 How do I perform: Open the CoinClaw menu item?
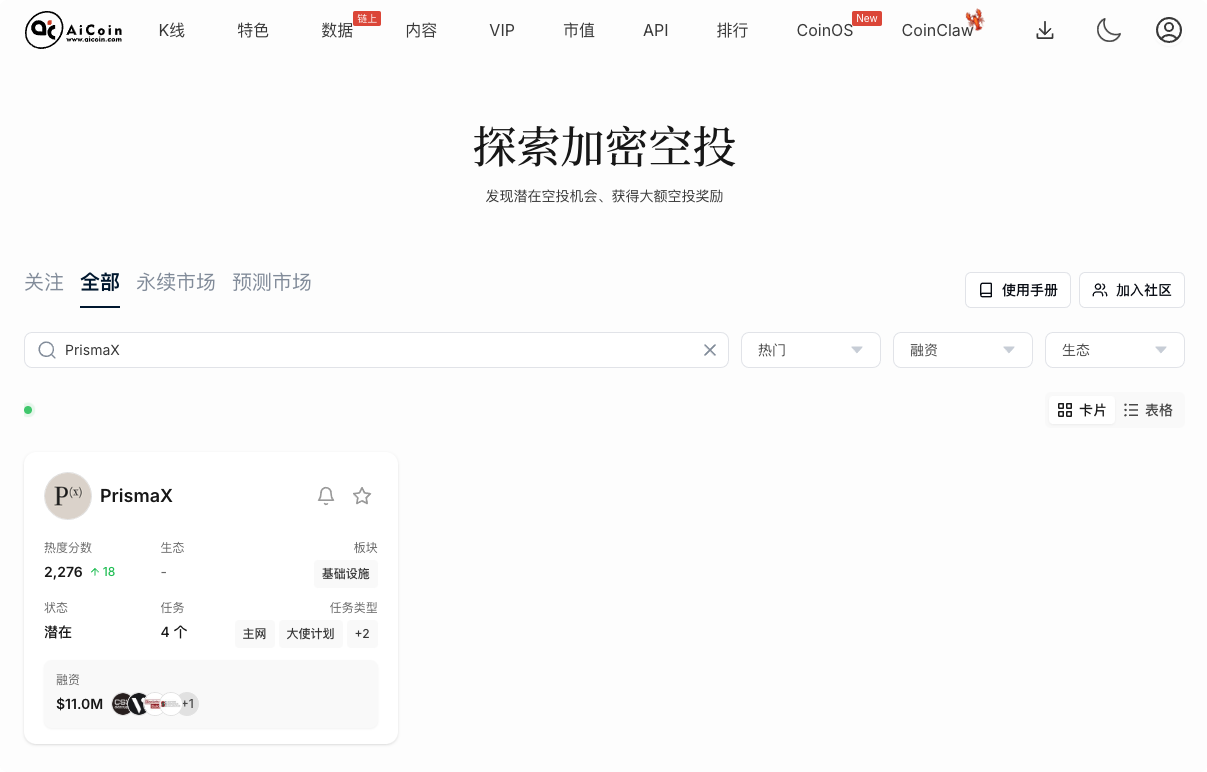coord(938,30)
